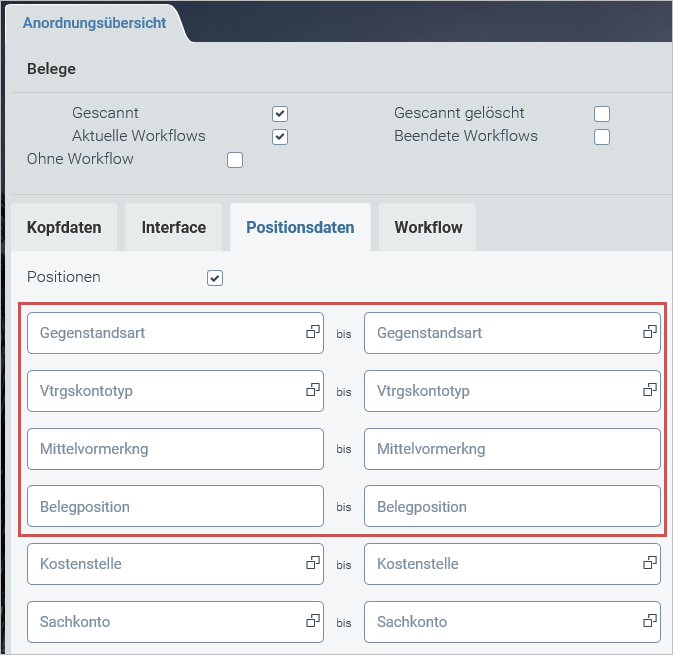The width and height of the screenshot is (673, 655).
Task: Click lookup icon in right Vtrgskontotyp field
Action: click(x=649, y=390)
